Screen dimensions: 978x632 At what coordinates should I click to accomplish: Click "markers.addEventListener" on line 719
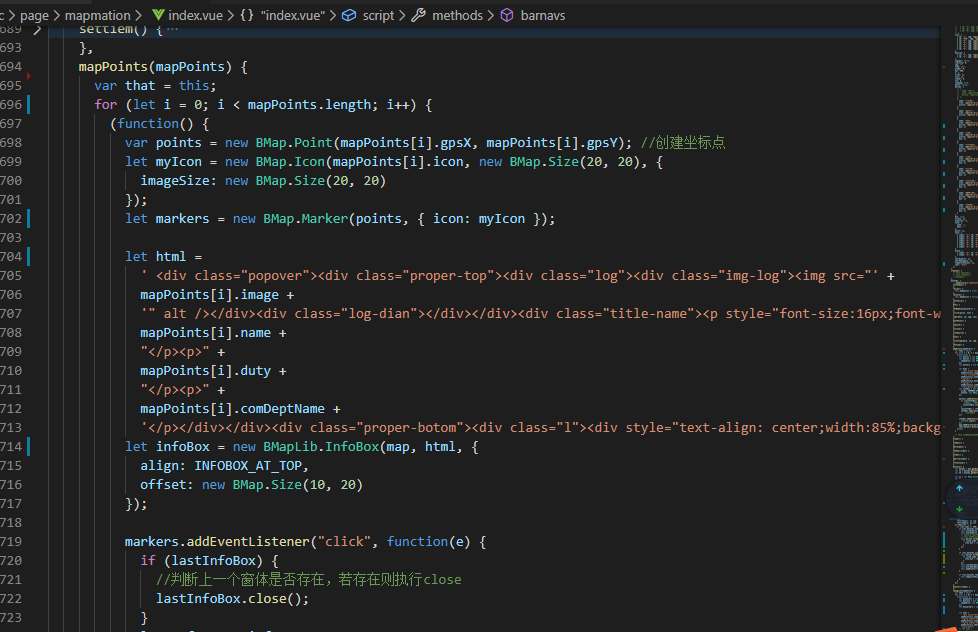point(217,542)
